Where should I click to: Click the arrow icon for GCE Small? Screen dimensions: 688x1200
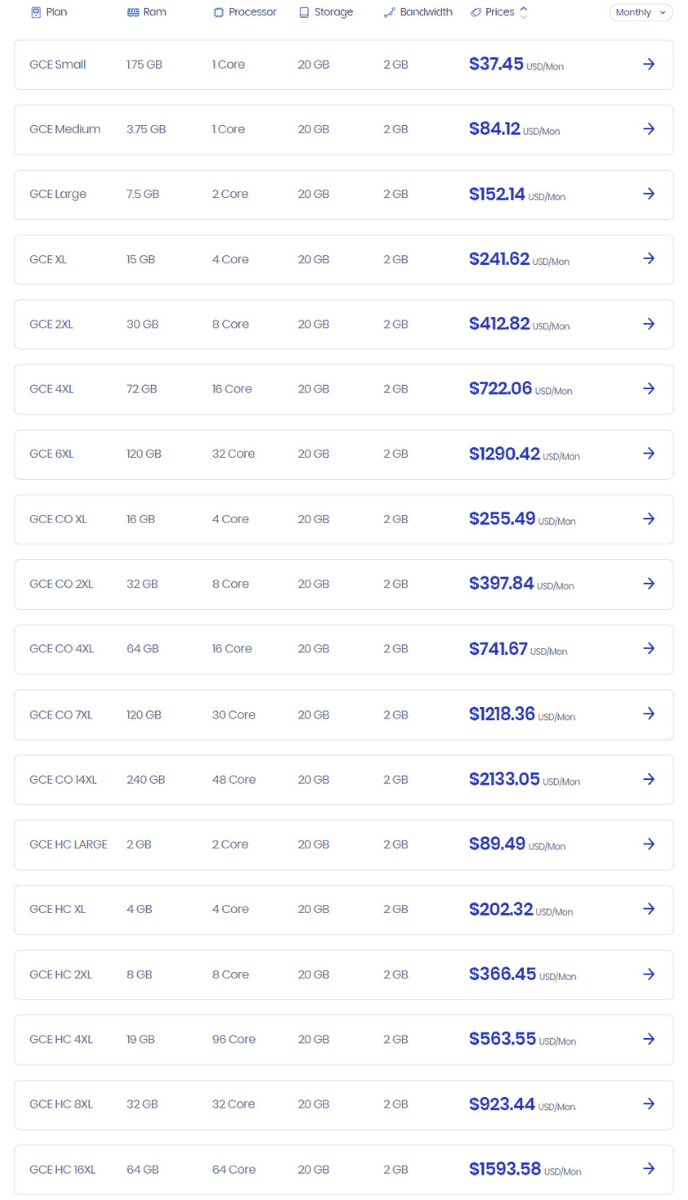(649, 64)
